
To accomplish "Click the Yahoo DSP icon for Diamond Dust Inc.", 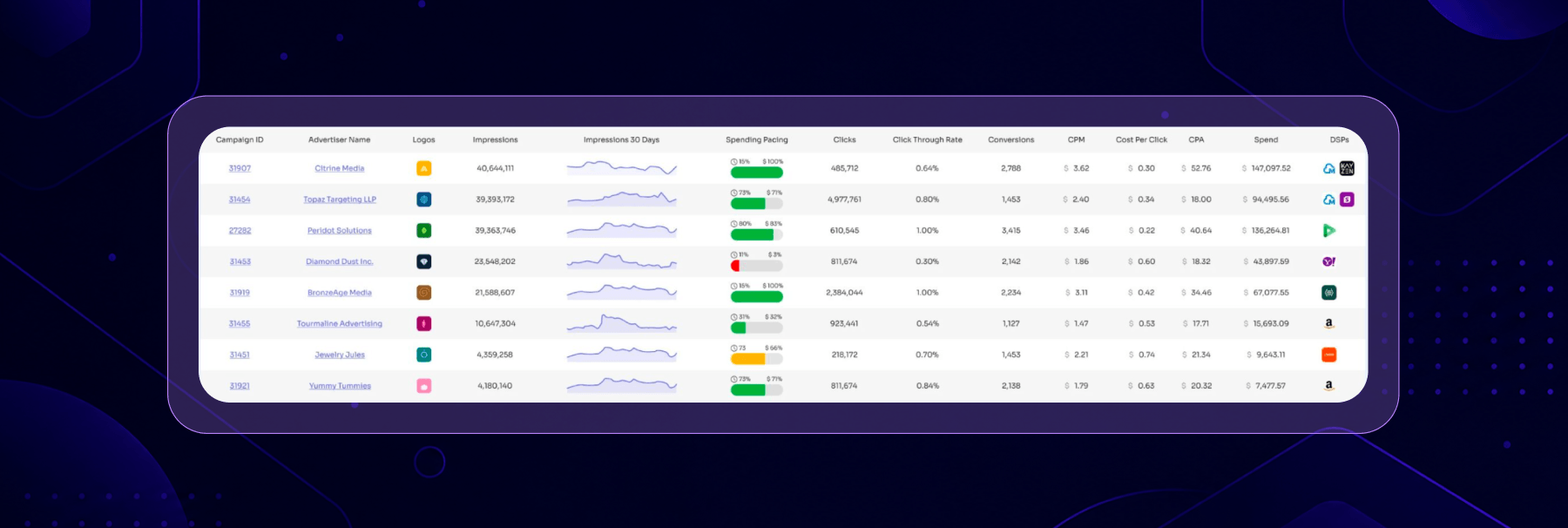I will tap(1329, 261).
